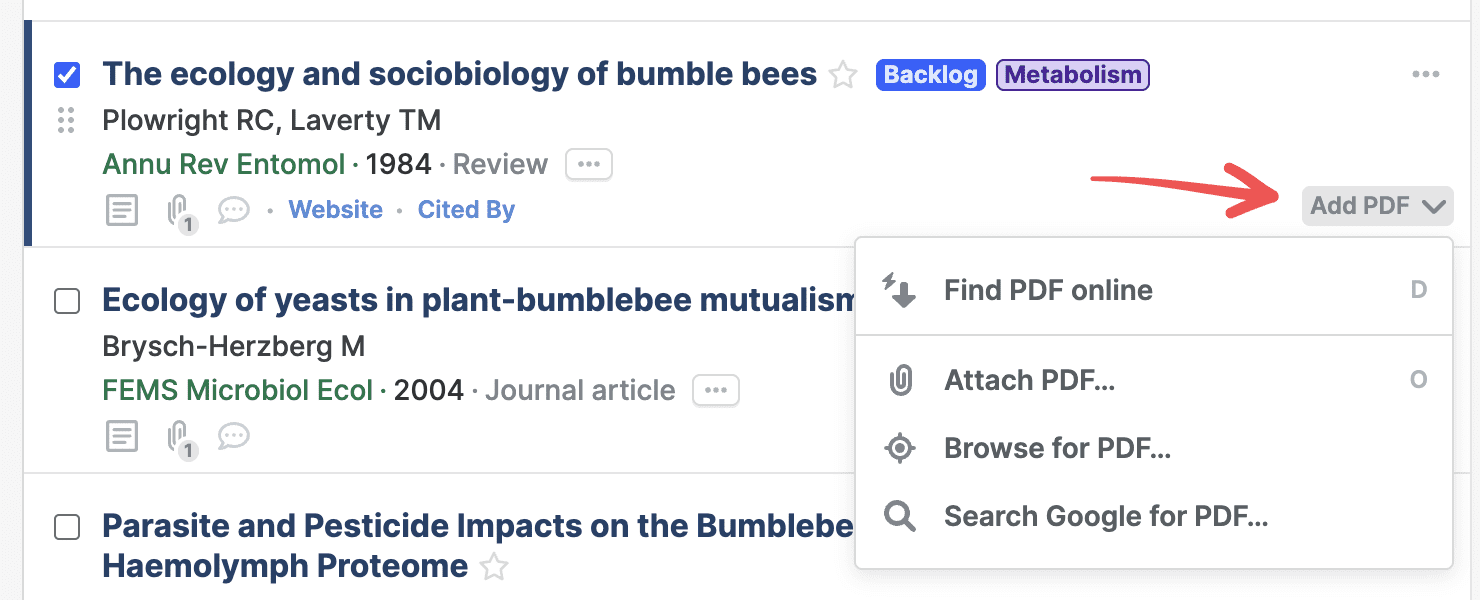Tick the Parasite and Pesticide Impacts checkbox
The width and height of the screenshot is (1480, 600).
[67, 527]
